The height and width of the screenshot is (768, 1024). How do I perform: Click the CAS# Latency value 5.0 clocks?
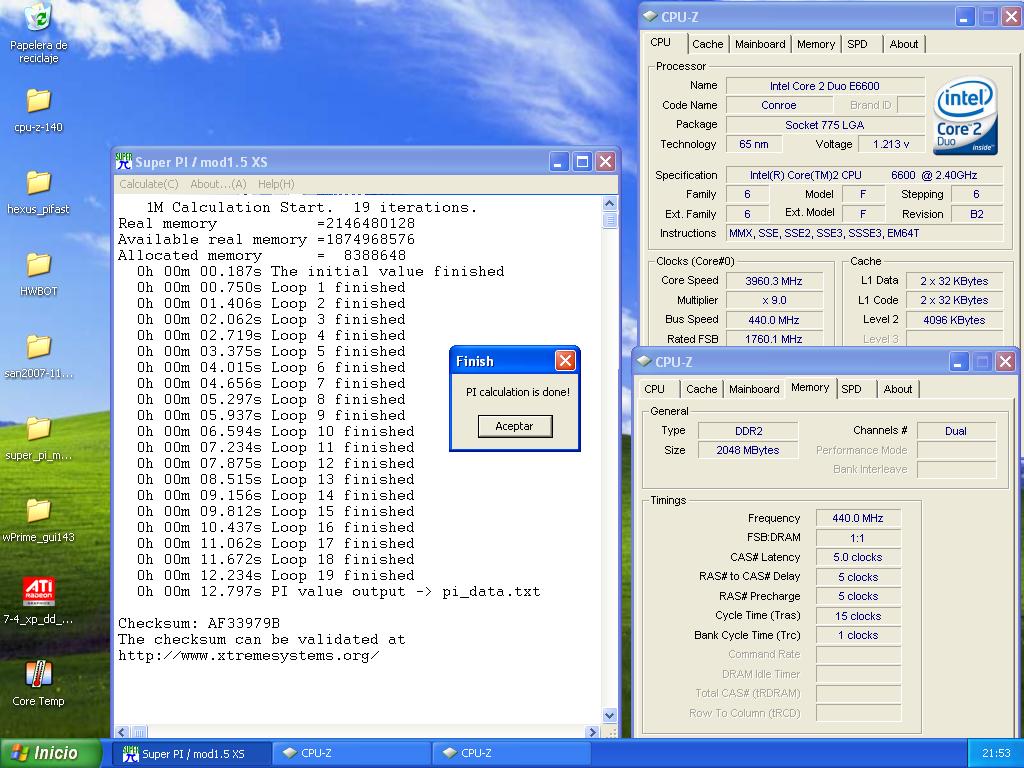click(857, 558)
